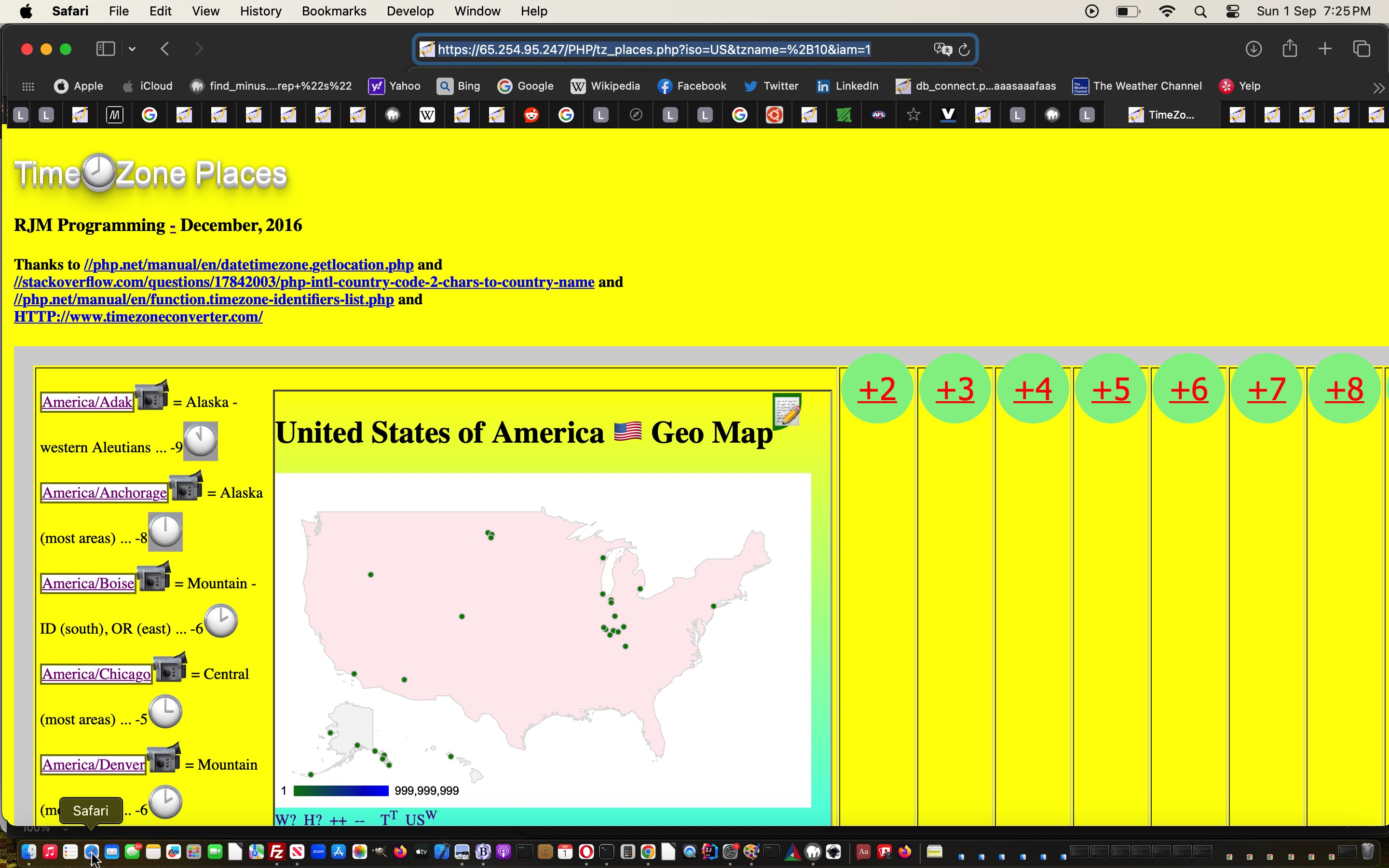Click the W? navigation link at bottom
Screen dimensions: 1389x868
coord(287,820)
